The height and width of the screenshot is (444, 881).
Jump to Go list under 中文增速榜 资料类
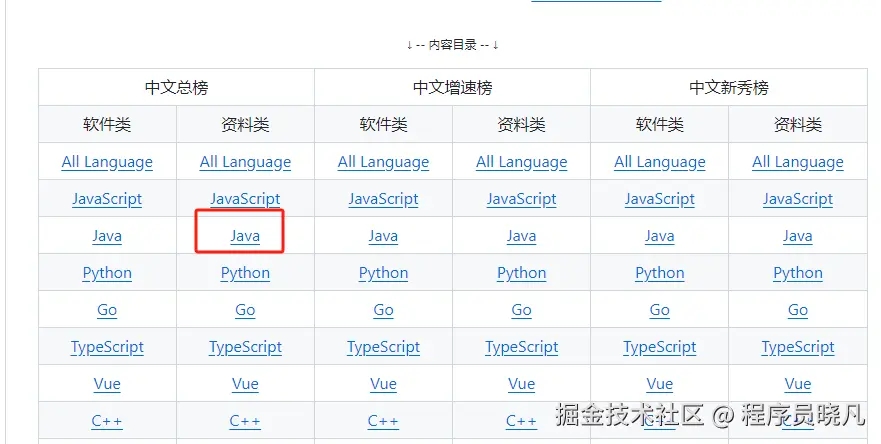521,310
